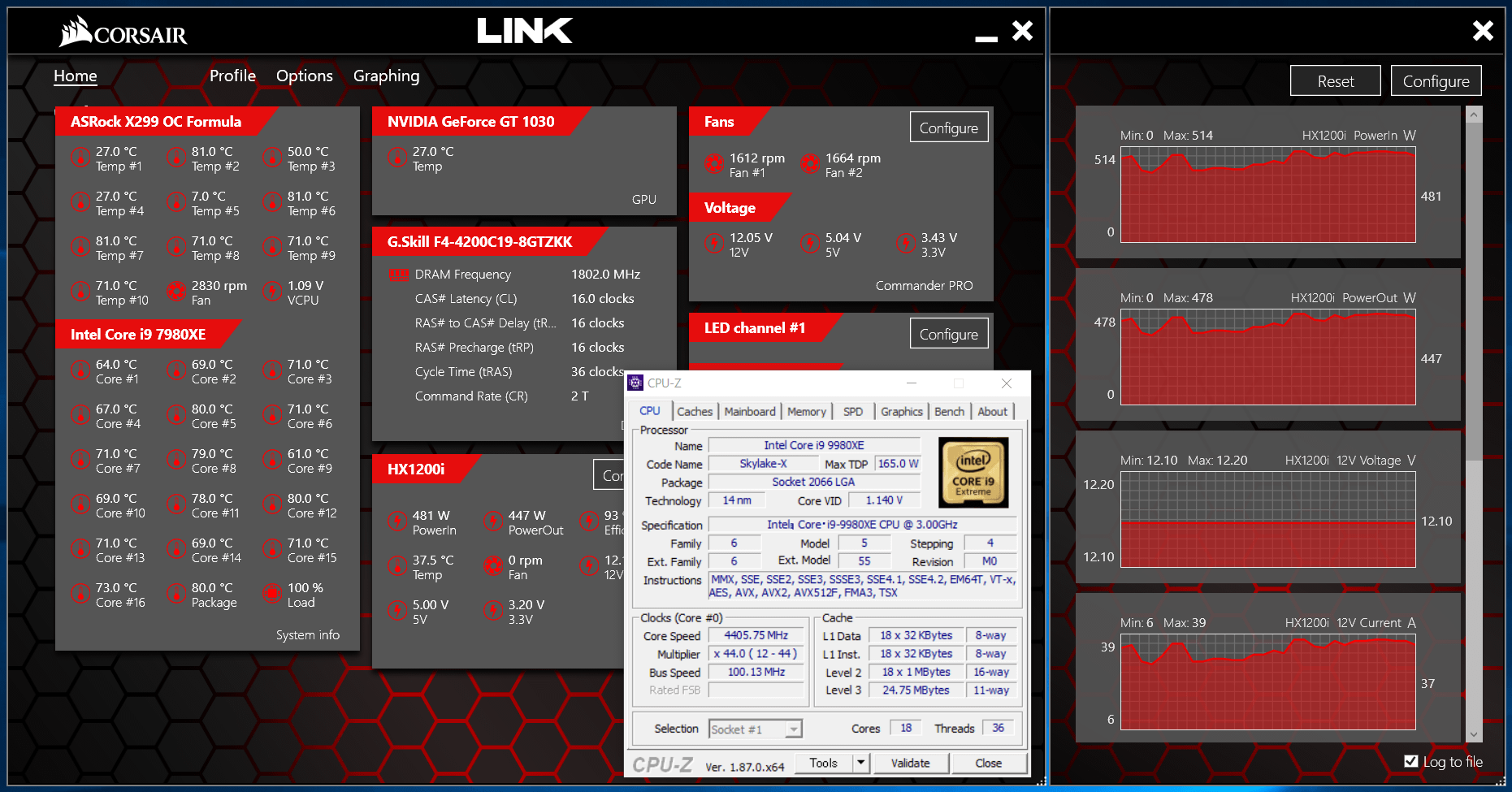
Task: Open the Socket #1 selection dropdown
Action: click(793, 729)
